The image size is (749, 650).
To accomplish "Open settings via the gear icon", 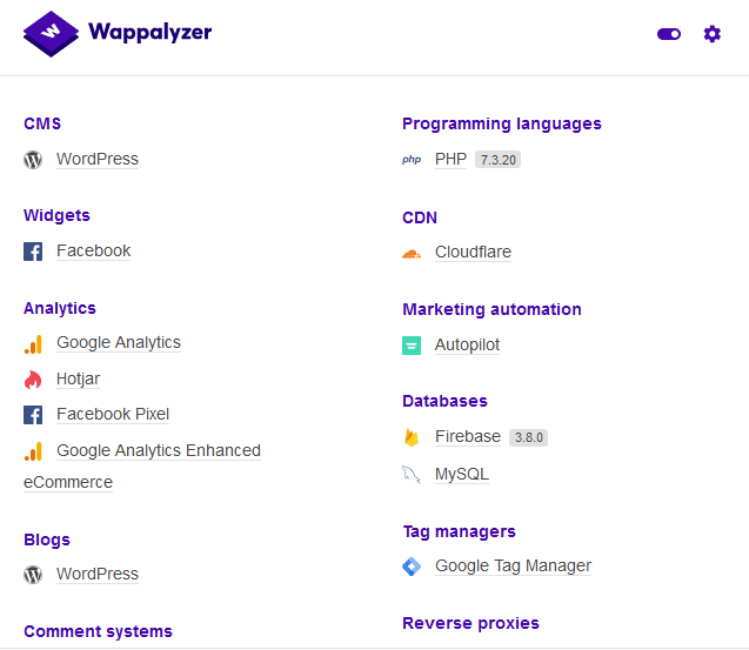I will point(712,34).
